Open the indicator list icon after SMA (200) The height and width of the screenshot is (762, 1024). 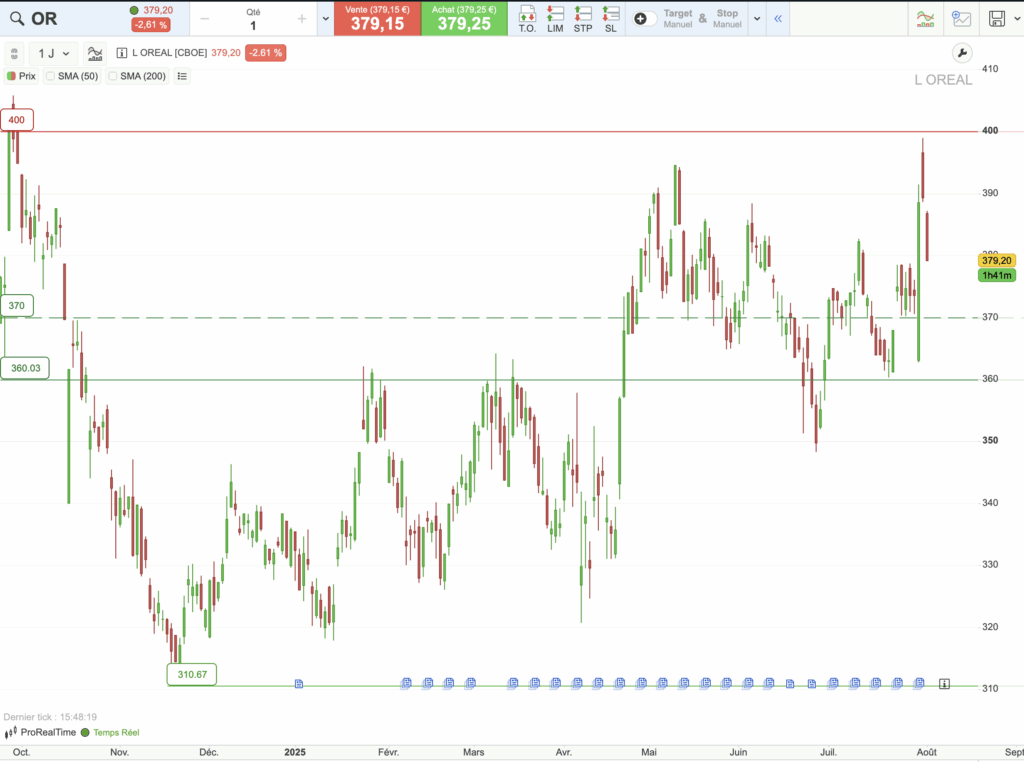click(x=182, y=76)
